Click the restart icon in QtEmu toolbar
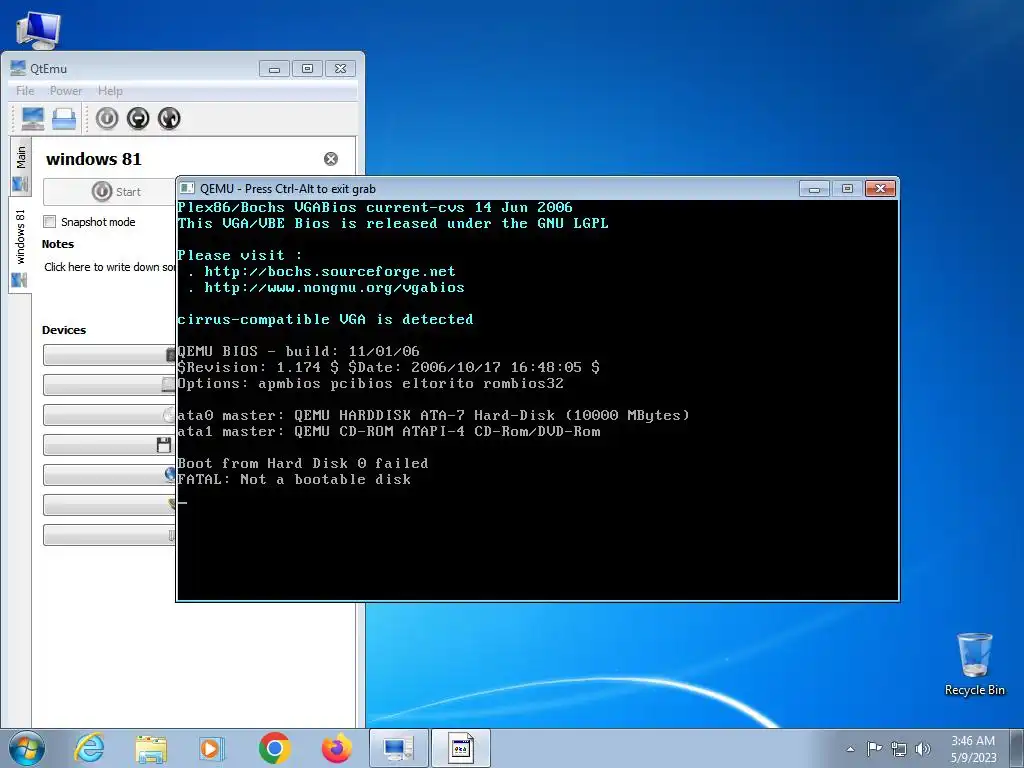The width and height of the screenshot is (1024, 768). (x=169, y=118)
